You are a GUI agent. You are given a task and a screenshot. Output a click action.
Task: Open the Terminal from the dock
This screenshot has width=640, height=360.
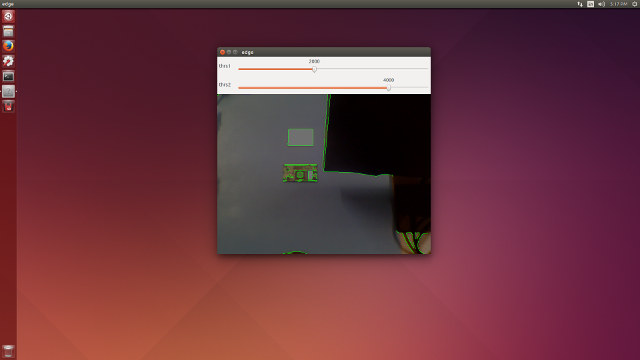[x=8, y=76]
